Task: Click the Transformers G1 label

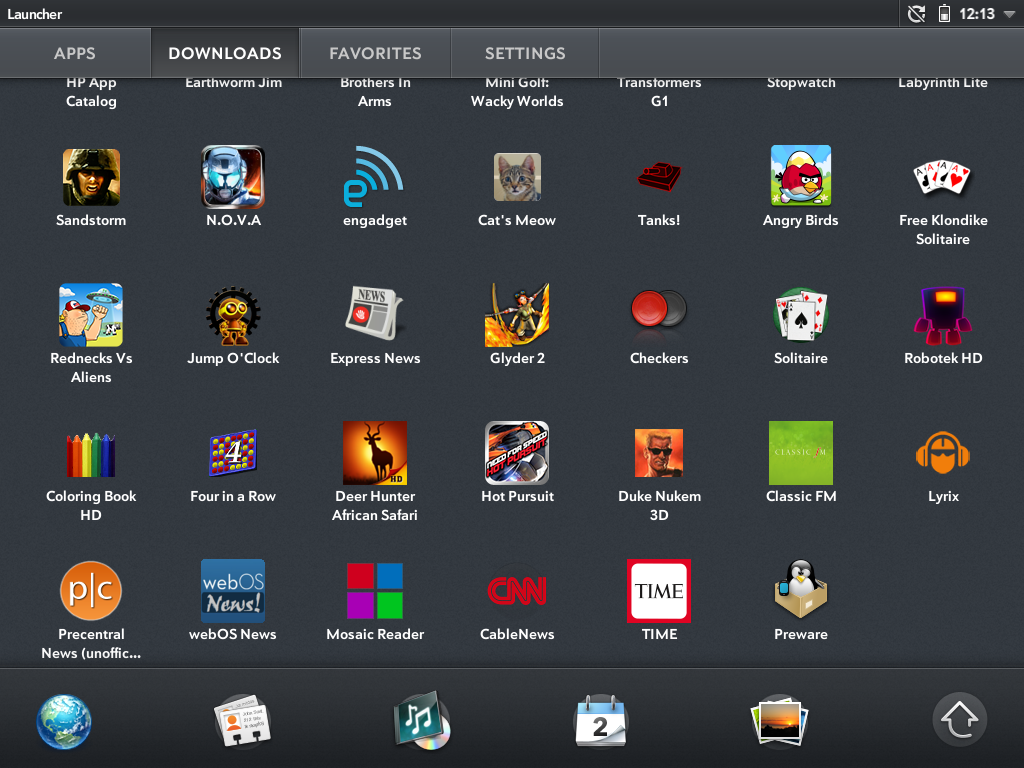Action: 659,92
